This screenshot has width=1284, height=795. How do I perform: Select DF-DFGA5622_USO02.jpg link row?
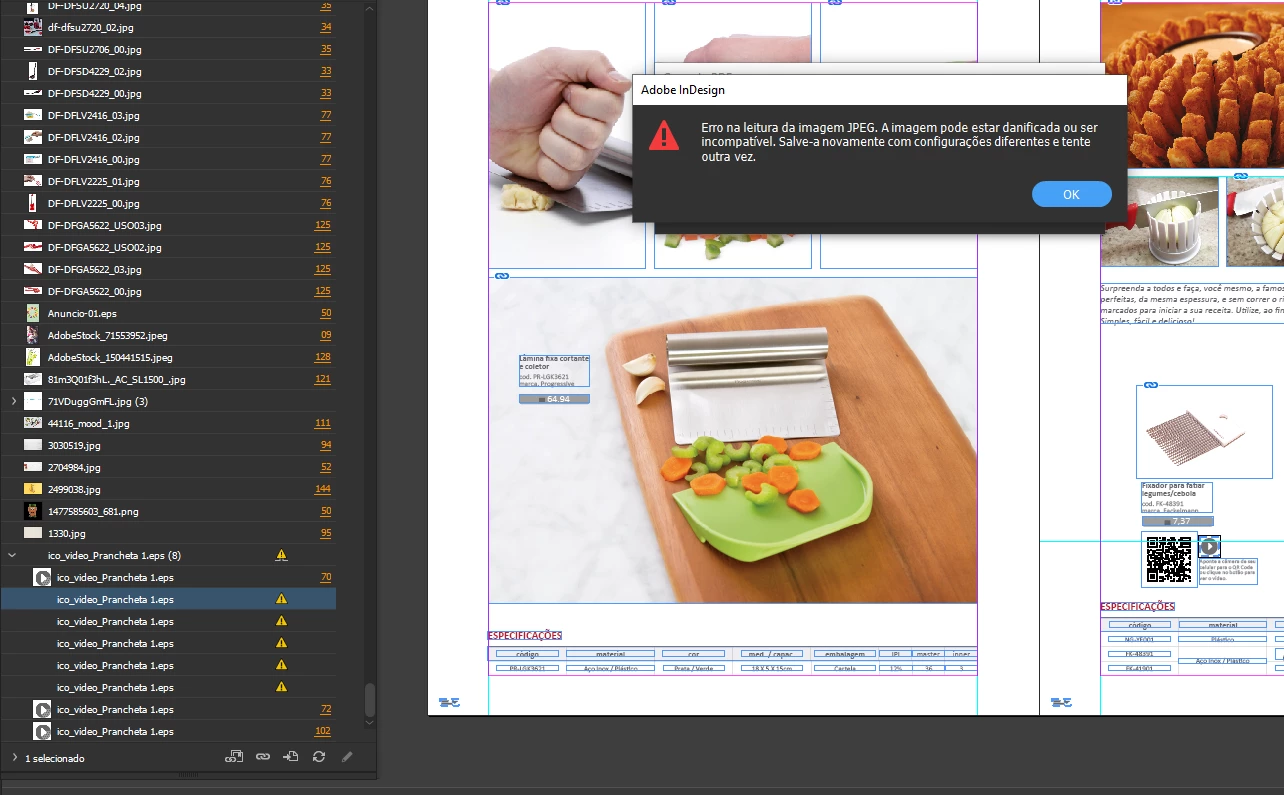(168, 247)
